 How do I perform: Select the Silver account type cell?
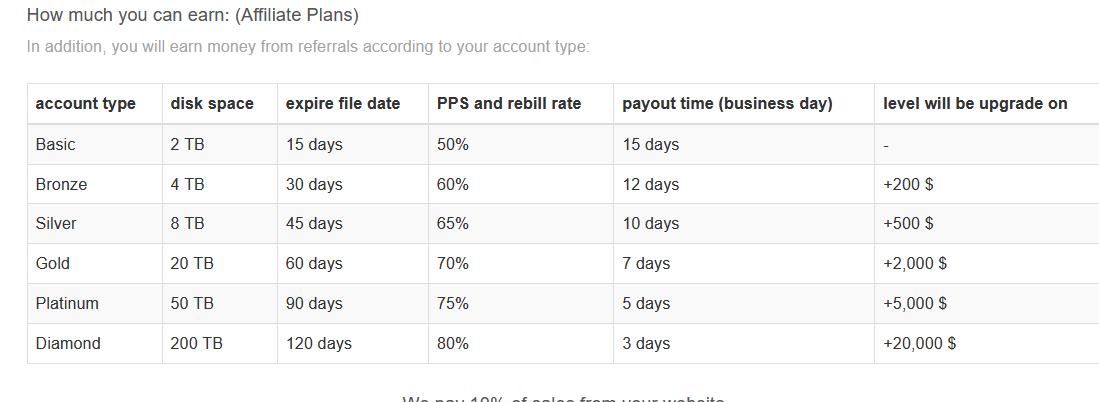tap(95, 224)
